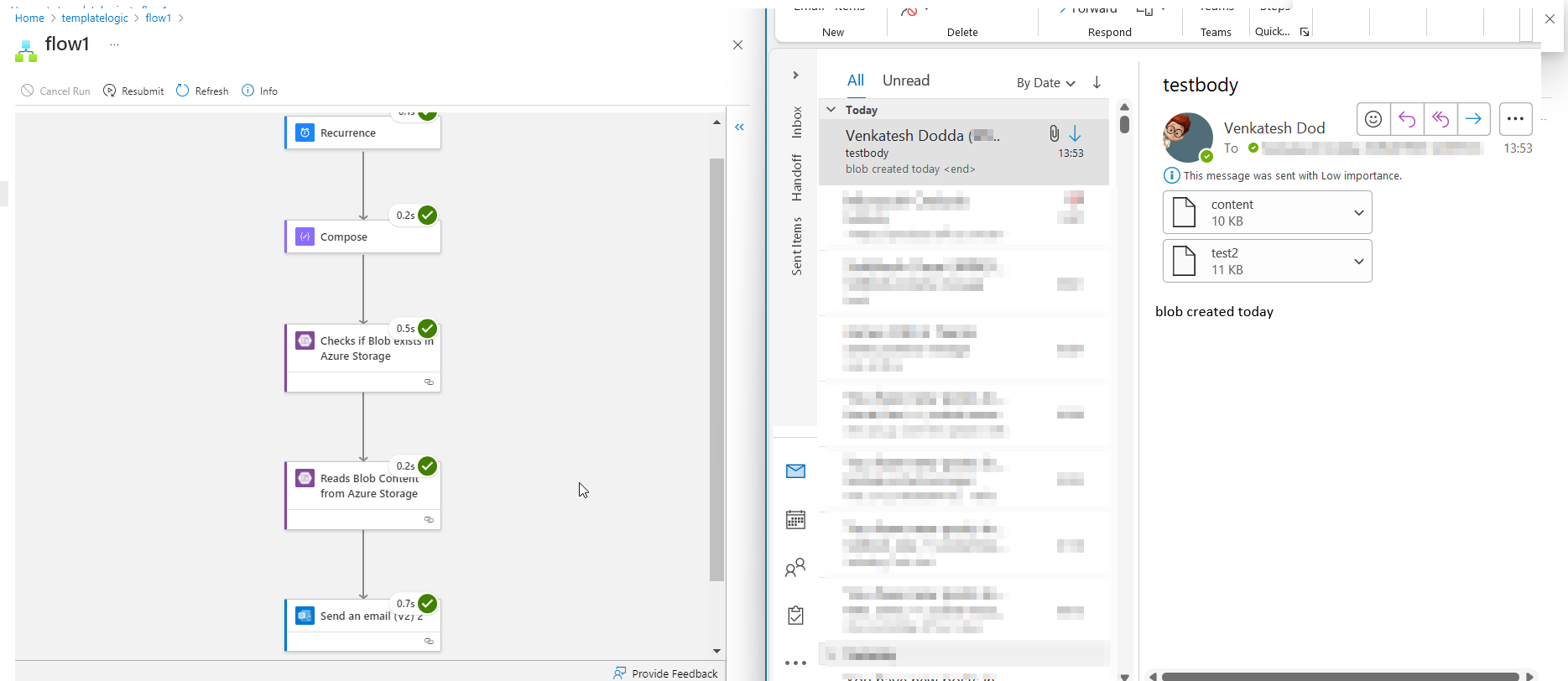Select the All mail filter tab
The width and height of the screenshot is (1568, 681).
pyautogui.click(x=856, y=81)
